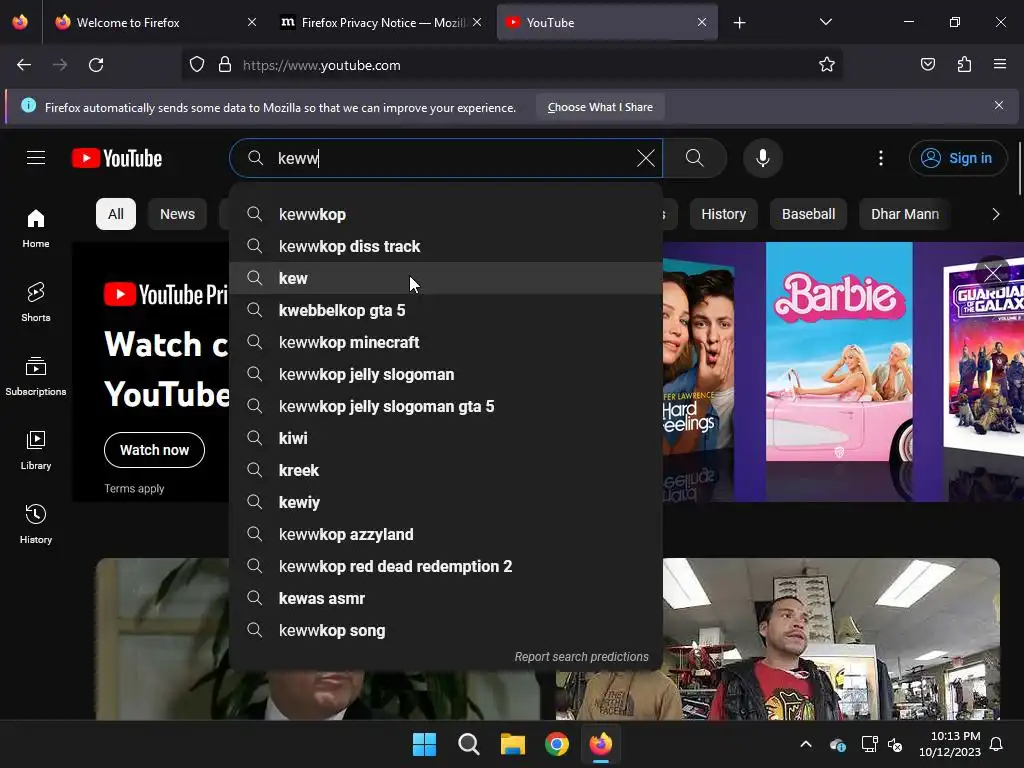Choose kewas asmr suggestion
Image resolution: width=1024 pixels, height=768 pixels.
(x=446, y=598)
